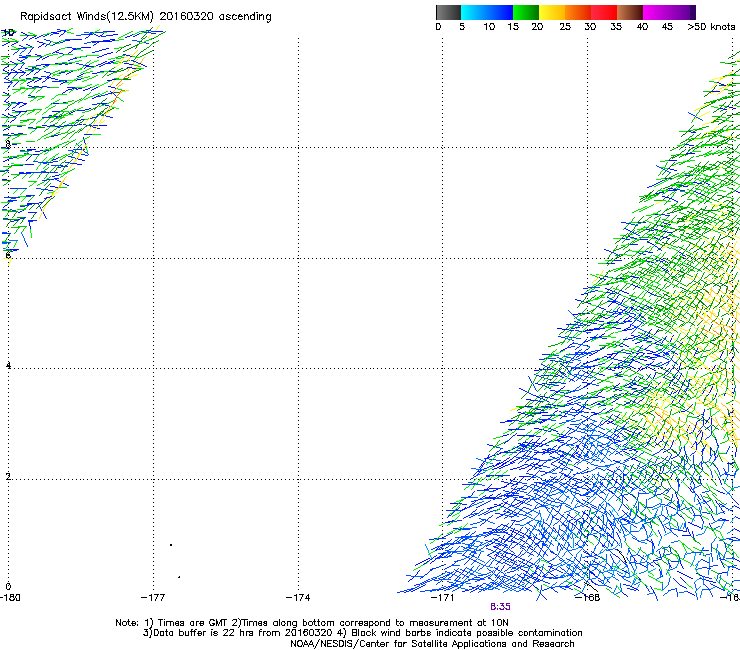The width and height of the screenshot is (740, 650).
Task: Click the latitude 4 axis label
Action: point(8,366)
